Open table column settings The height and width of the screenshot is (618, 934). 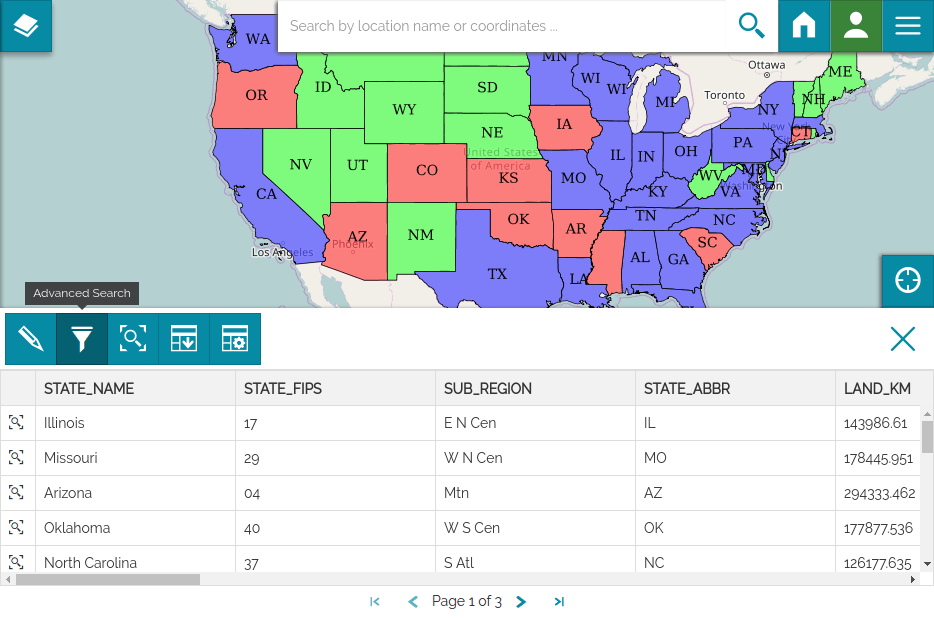pyautogui.click(x=235, y=339)
